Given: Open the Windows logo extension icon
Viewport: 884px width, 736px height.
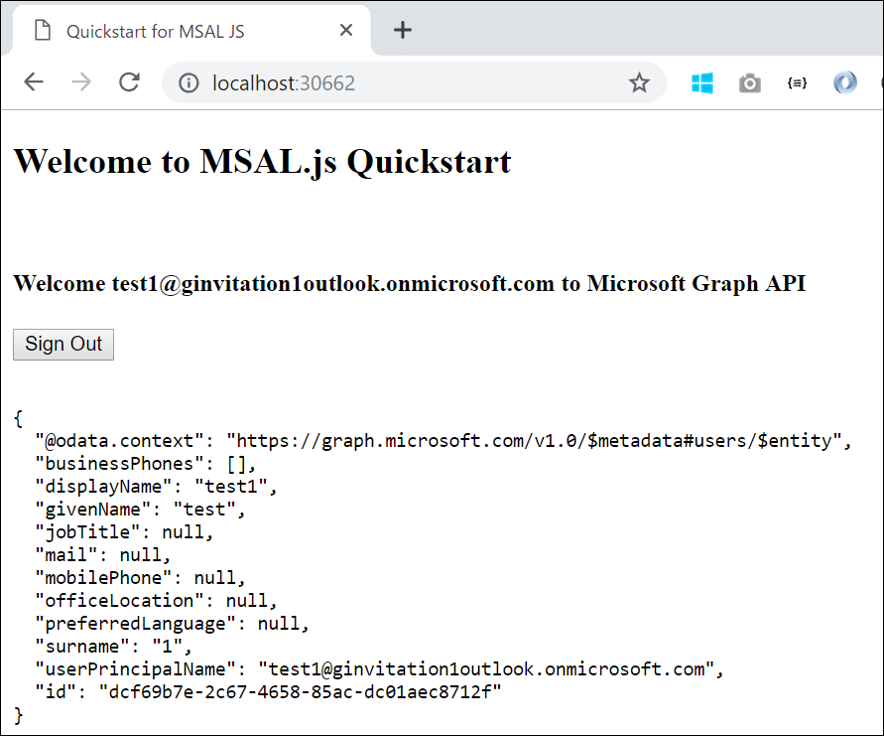Looking at the screenshot, I should tap(702, 83).
